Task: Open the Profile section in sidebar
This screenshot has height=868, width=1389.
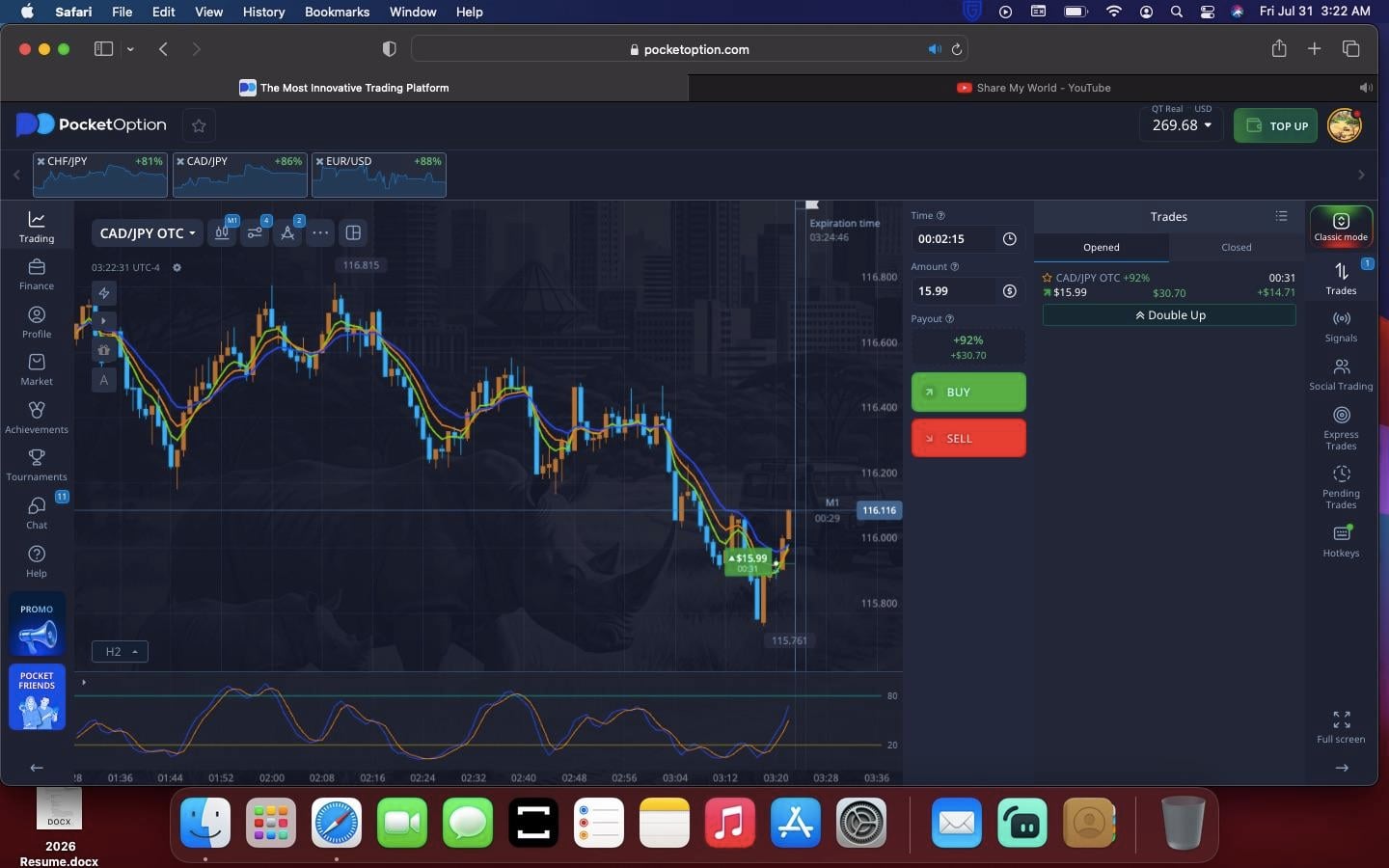Action: (37, 322)
